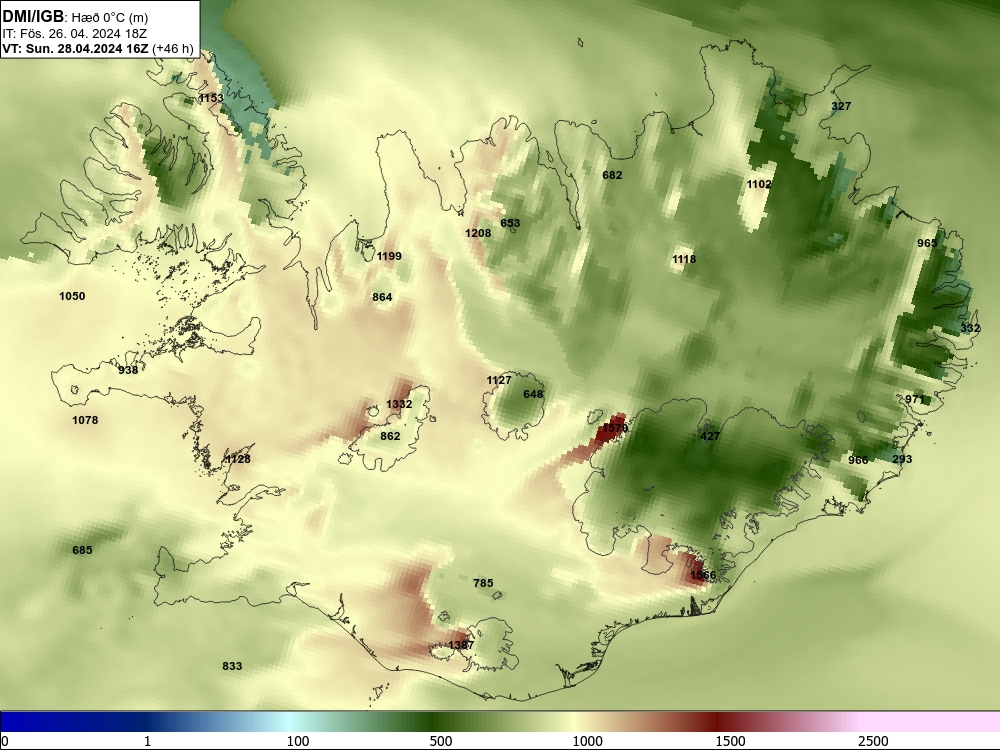
Task: Click the 1153 value in the Westfjords
Action: pos(211,98)
